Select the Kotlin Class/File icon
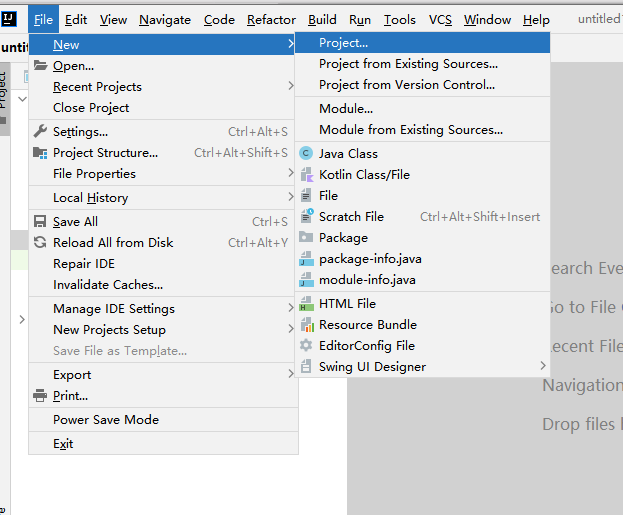Screen dimensions: 623x515 pyautogui.click(x=306, y=175)
